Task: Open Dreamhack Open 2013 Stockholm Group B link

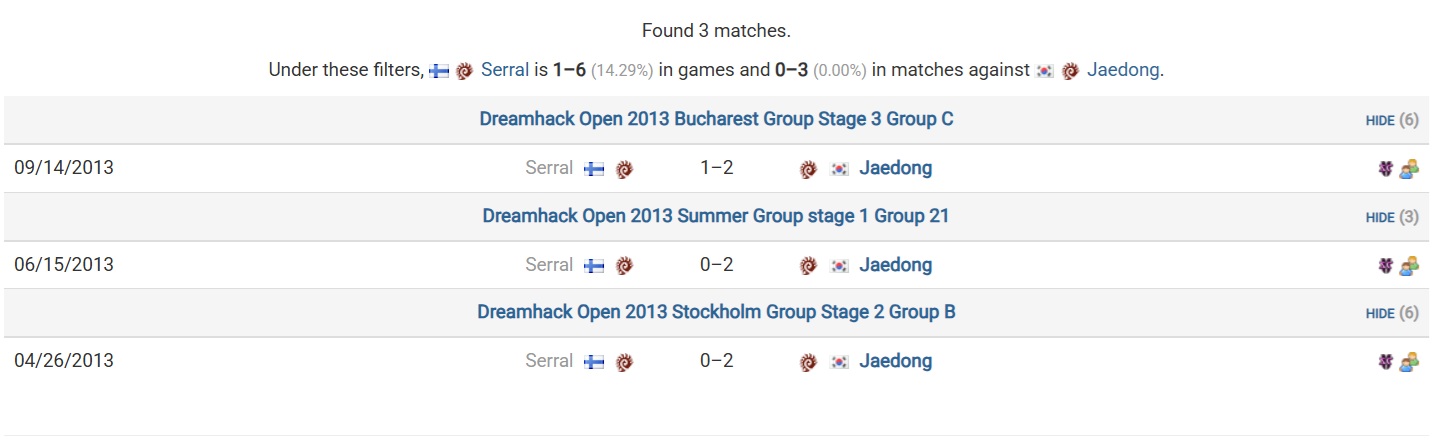Action: click(x=716, y=312)
